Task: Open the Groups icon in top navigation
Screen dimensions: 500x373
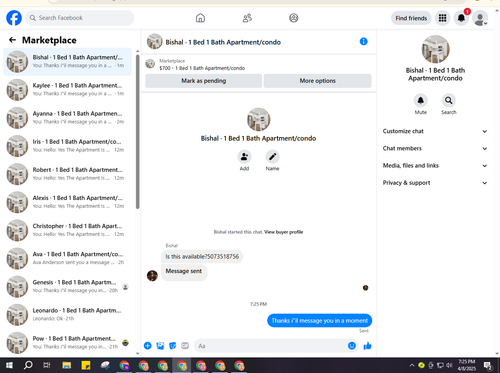Action: (294, 18)
